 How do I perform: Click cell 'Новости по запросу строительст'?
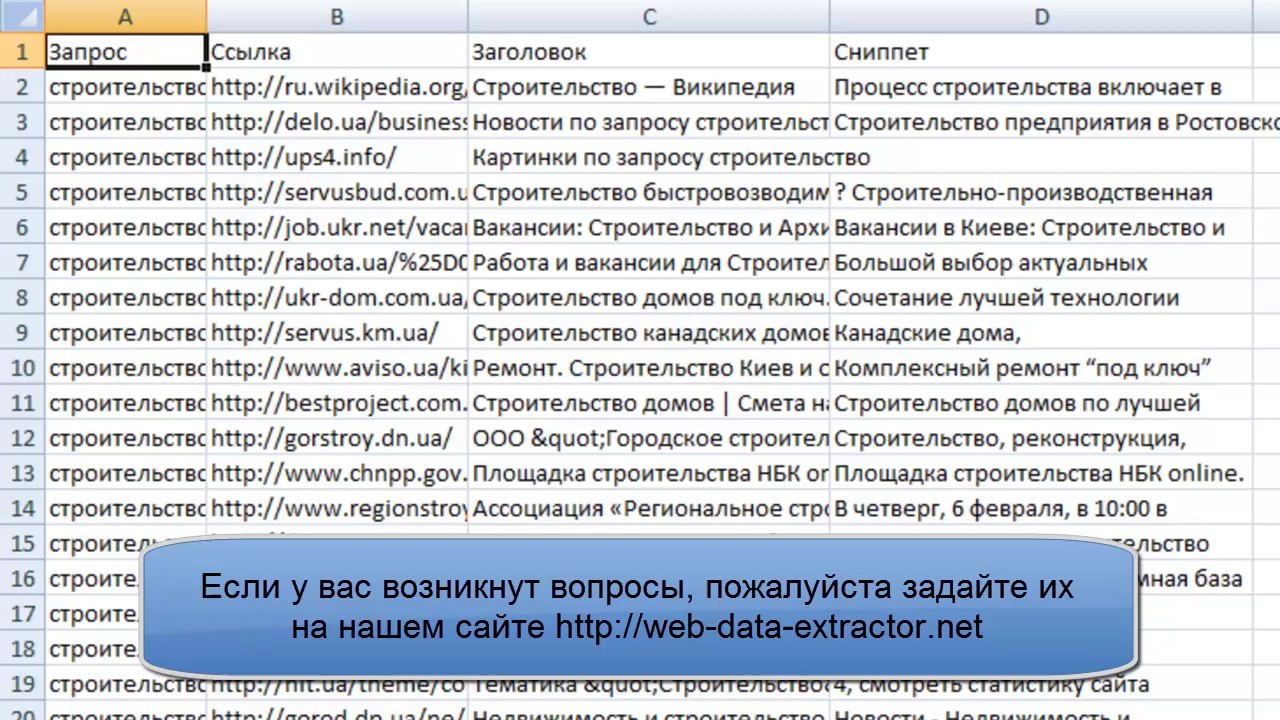click(649, 122)
